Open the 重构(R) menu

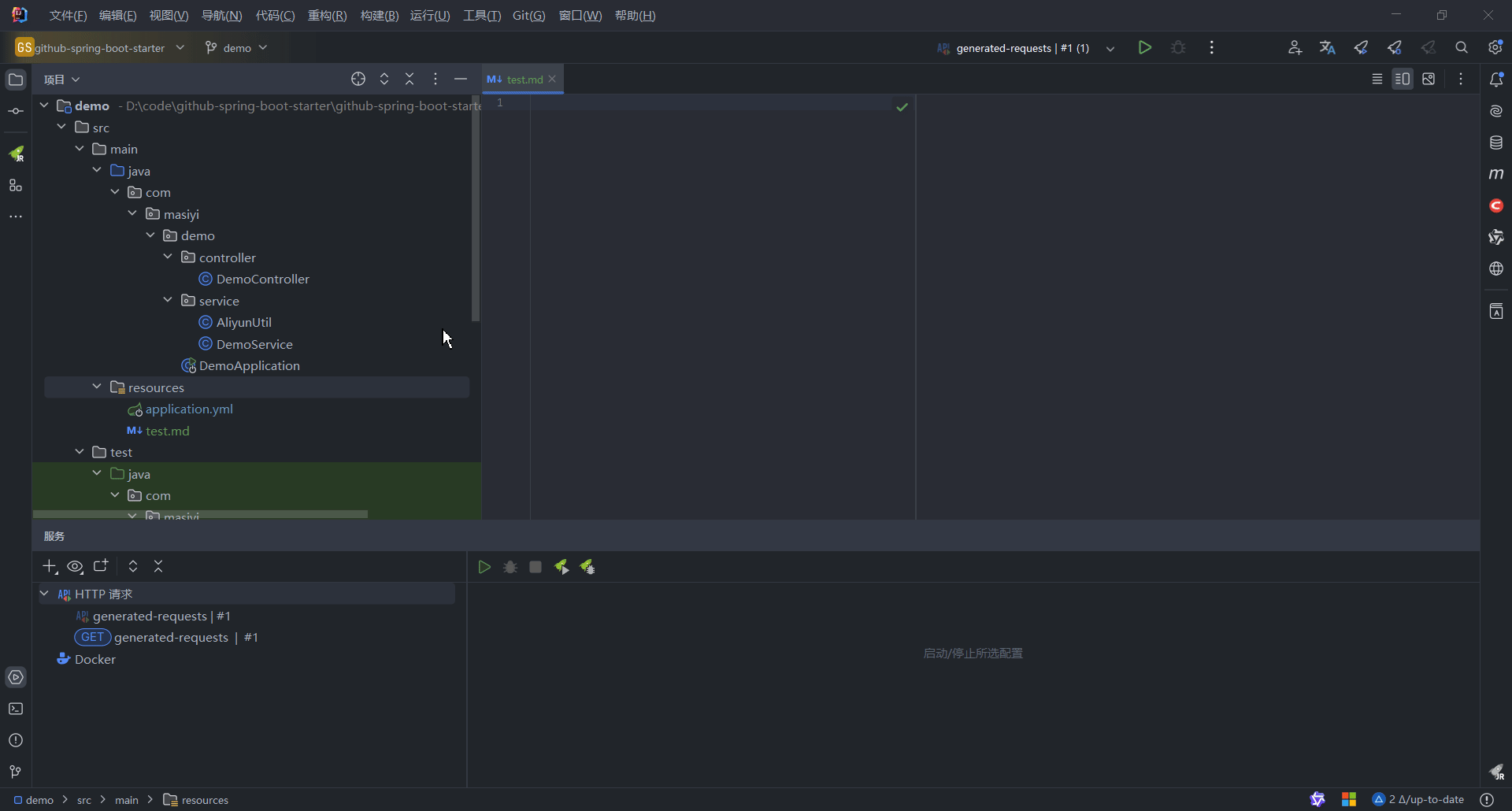point(327,16)
